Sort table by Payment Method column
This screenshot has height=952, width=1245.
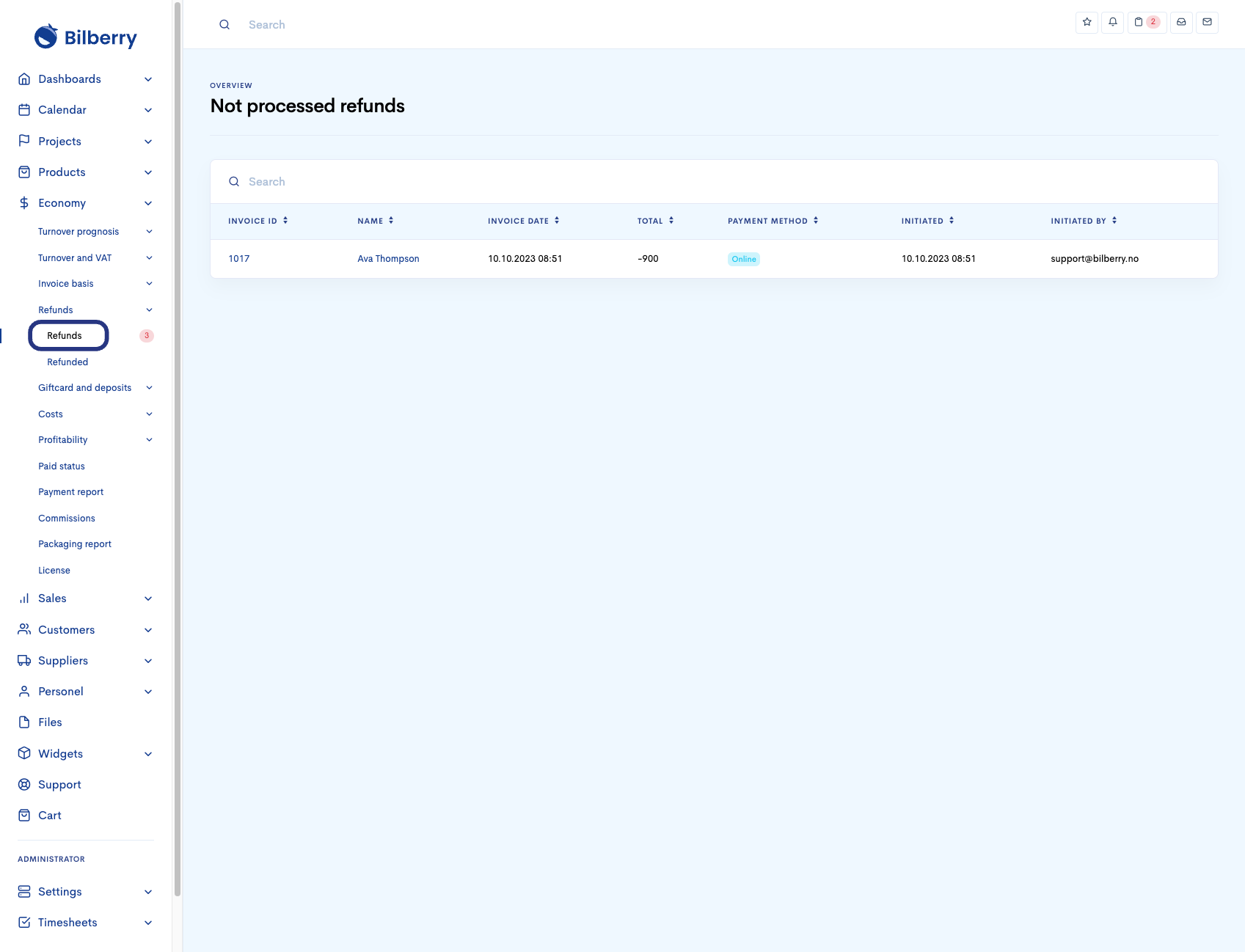click(773, 221)
